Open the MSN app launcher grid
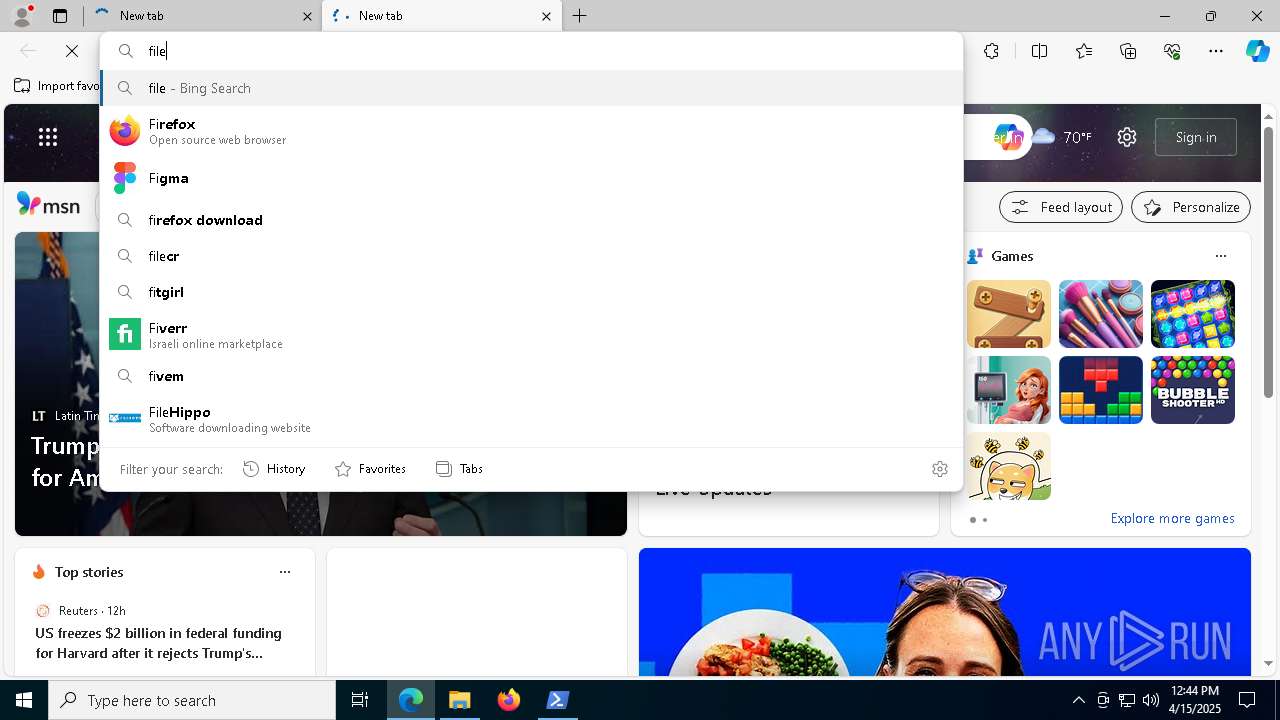1280x720 pixels. (x=48, y=137)
